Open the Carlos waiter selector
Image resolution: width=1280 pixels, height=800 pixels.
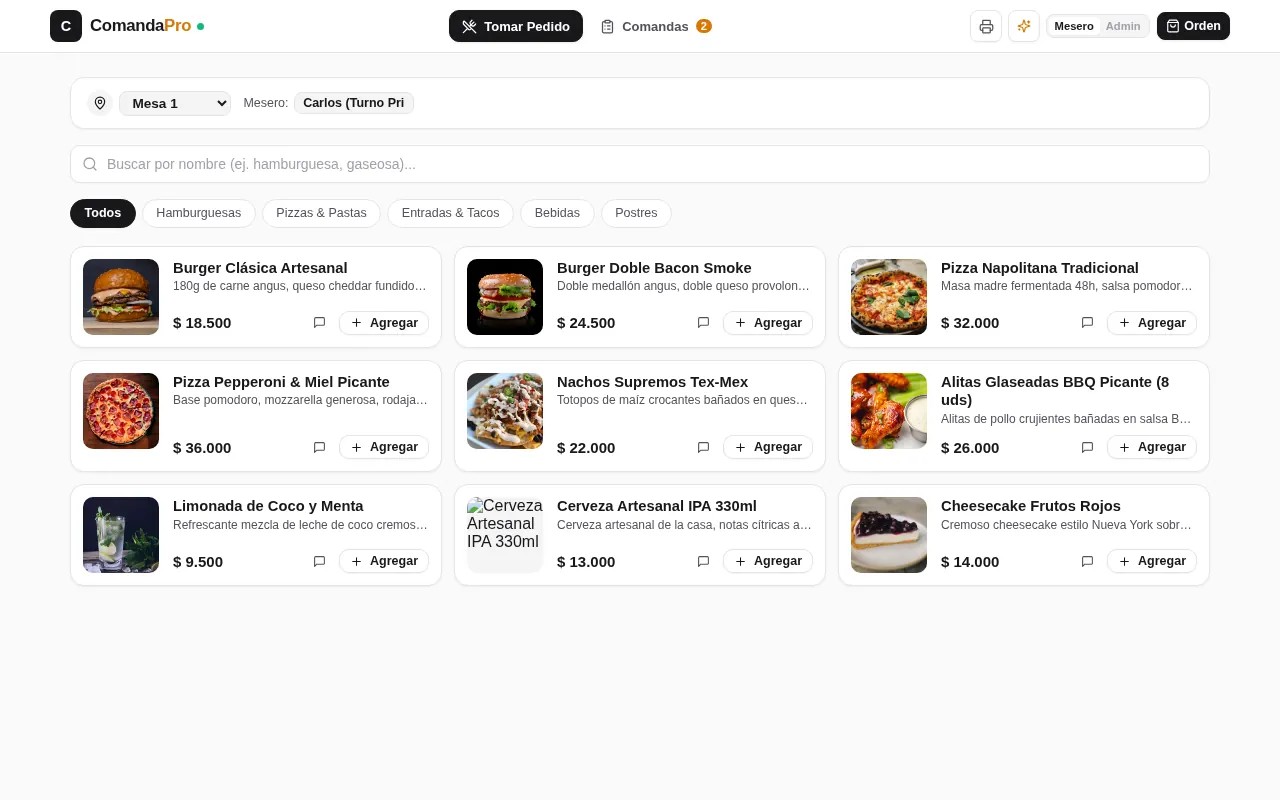click(354, 103)
